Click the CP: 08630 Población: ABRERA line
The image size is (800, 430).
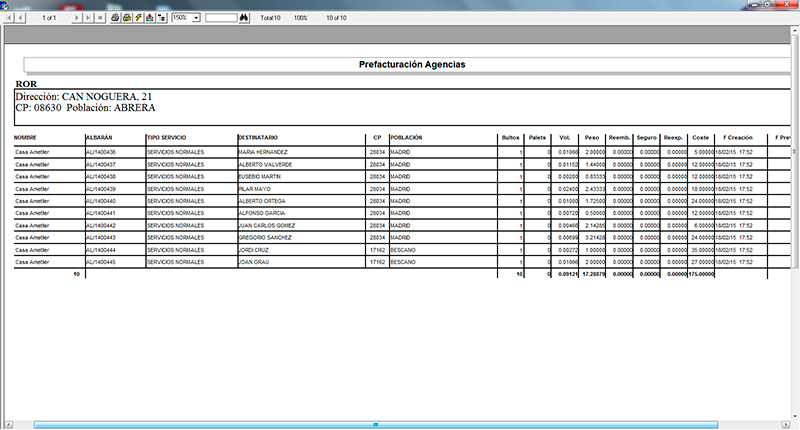(85, 108)
